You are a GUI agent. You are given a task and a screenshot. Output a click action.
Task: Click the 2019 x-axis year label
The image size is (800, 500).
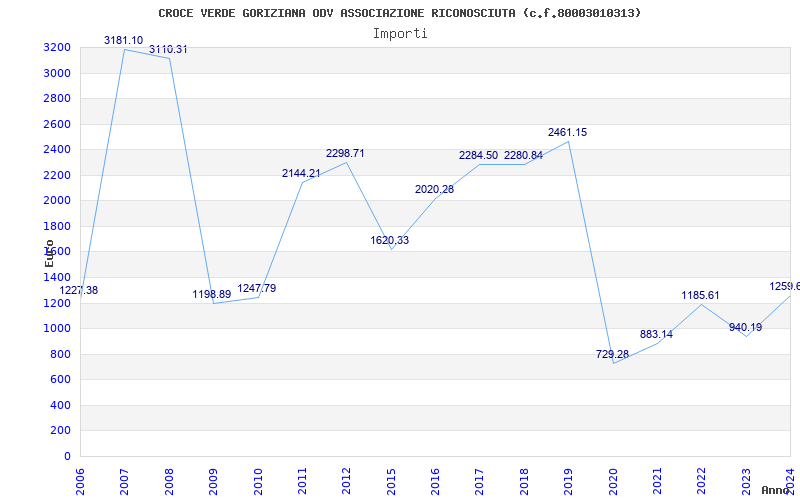(568, 481)
